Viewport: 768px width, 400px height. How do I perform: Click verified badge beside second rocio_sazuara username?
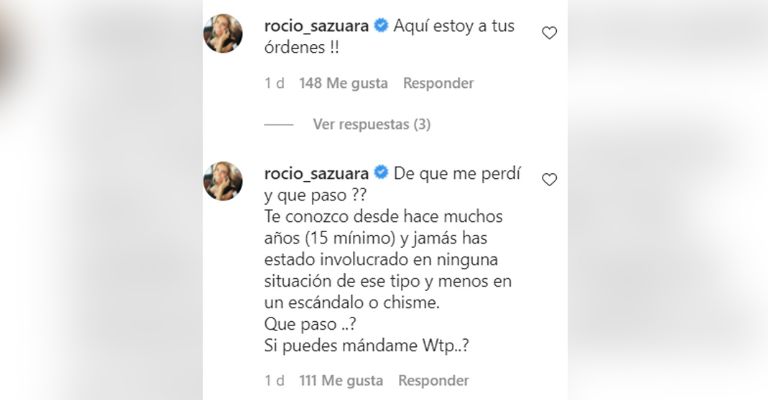pyautogui.click(x=381, y=173)
